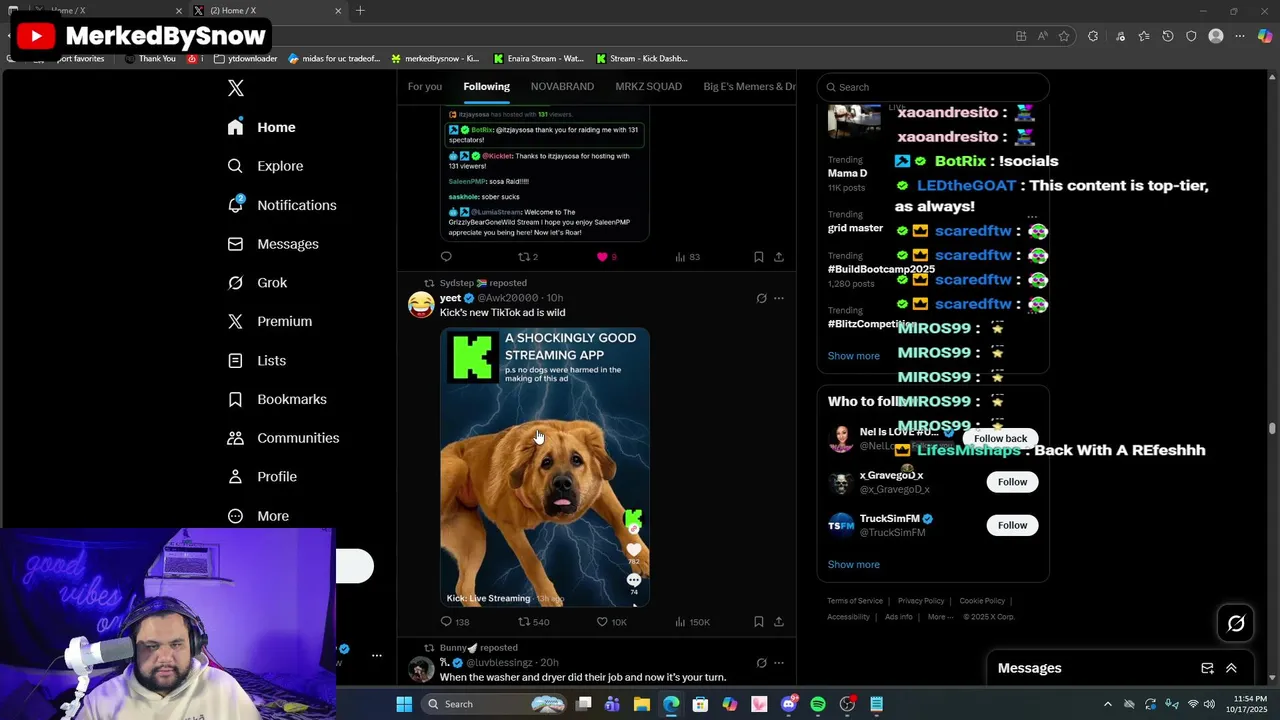
Task: Add page to favorites star icon
Action: tap(1064, 36)
